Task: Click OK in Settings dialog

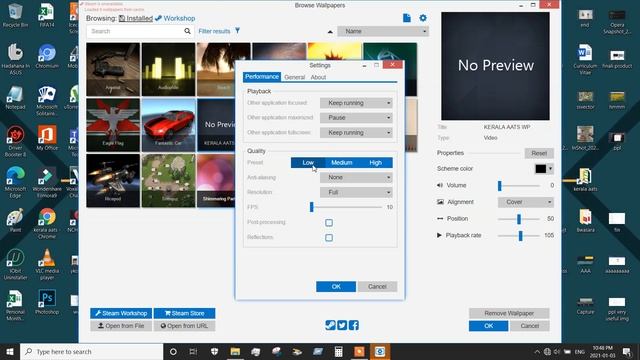Action: (336, 287)
